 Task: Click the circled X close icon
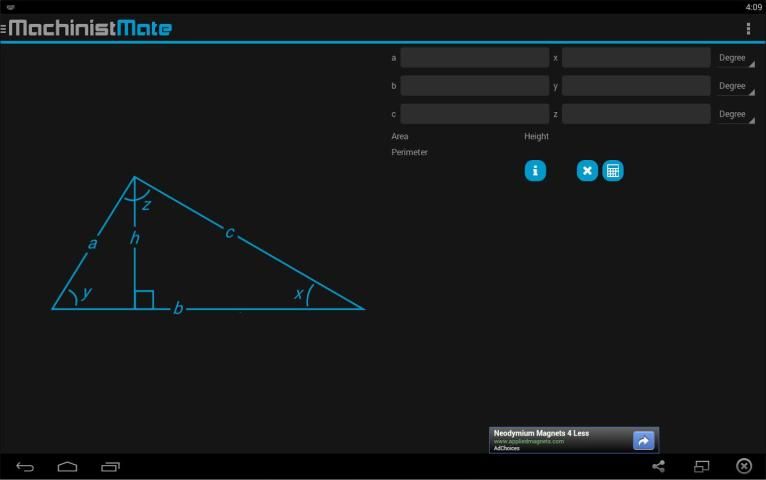[x=744, y=466]
